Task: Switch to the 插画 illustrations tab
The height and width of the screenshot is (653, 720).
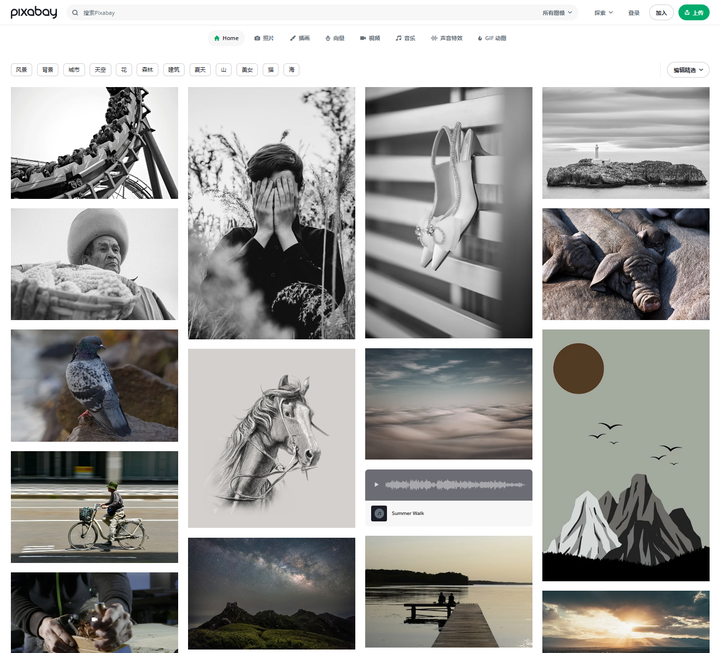Action: [x=299, y=38]
